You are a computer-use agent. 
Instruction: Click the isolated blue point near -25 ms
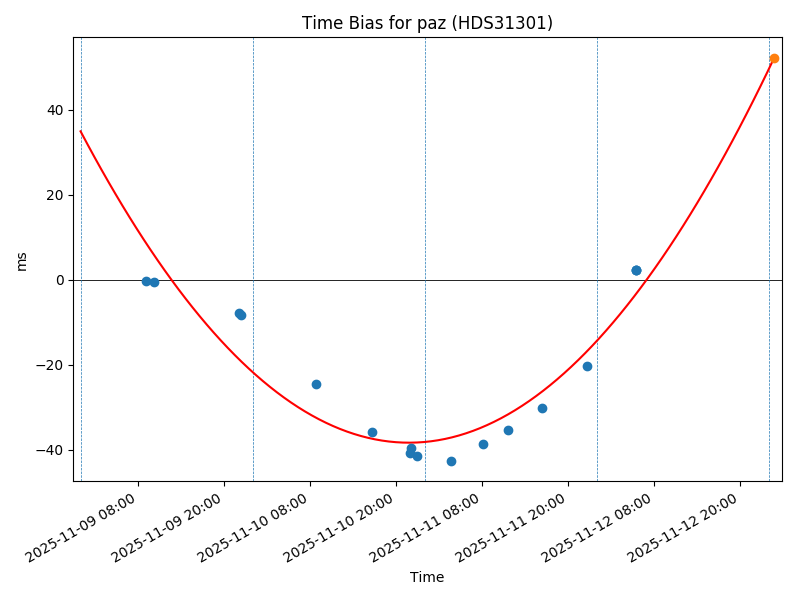pyautogui.click(x=316, y=384)
